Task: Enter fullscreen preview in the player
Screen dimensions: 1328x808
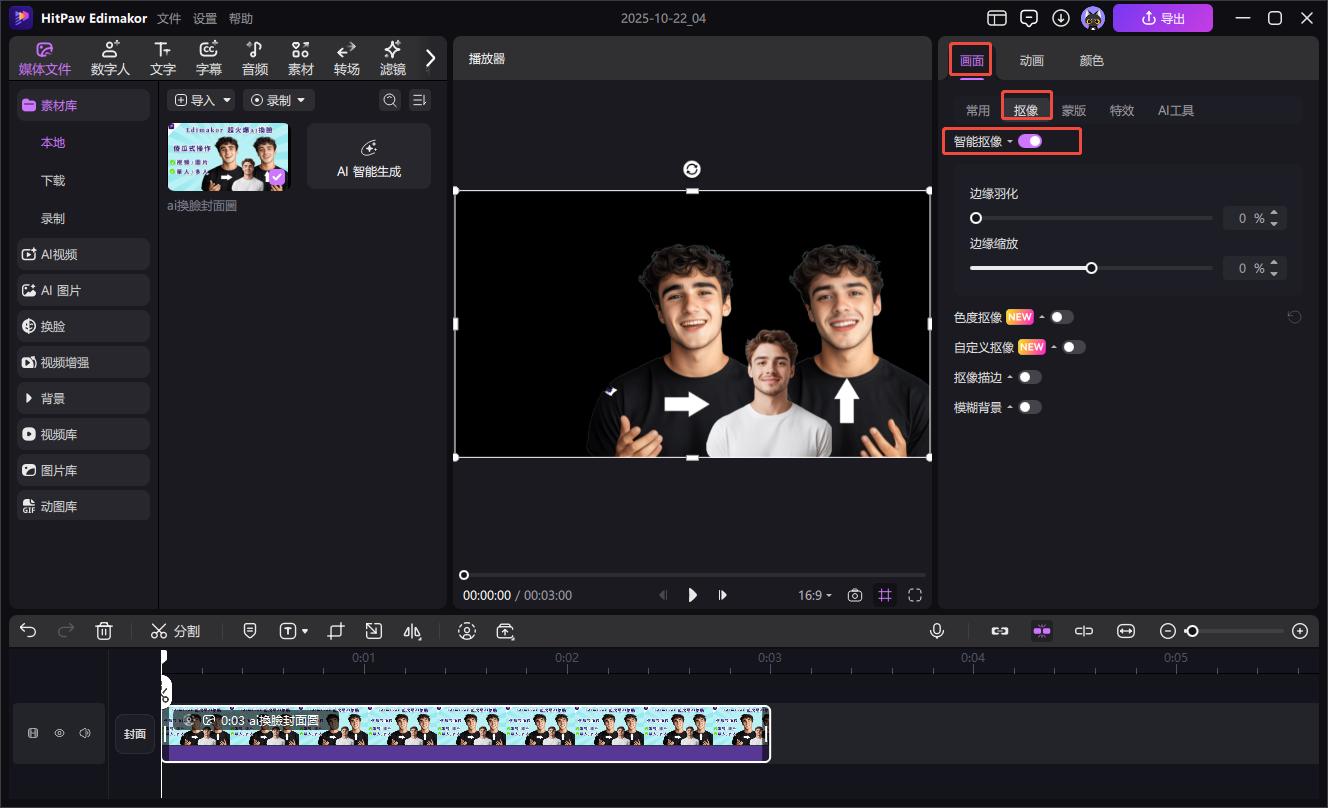Action: tap(915, 595)
